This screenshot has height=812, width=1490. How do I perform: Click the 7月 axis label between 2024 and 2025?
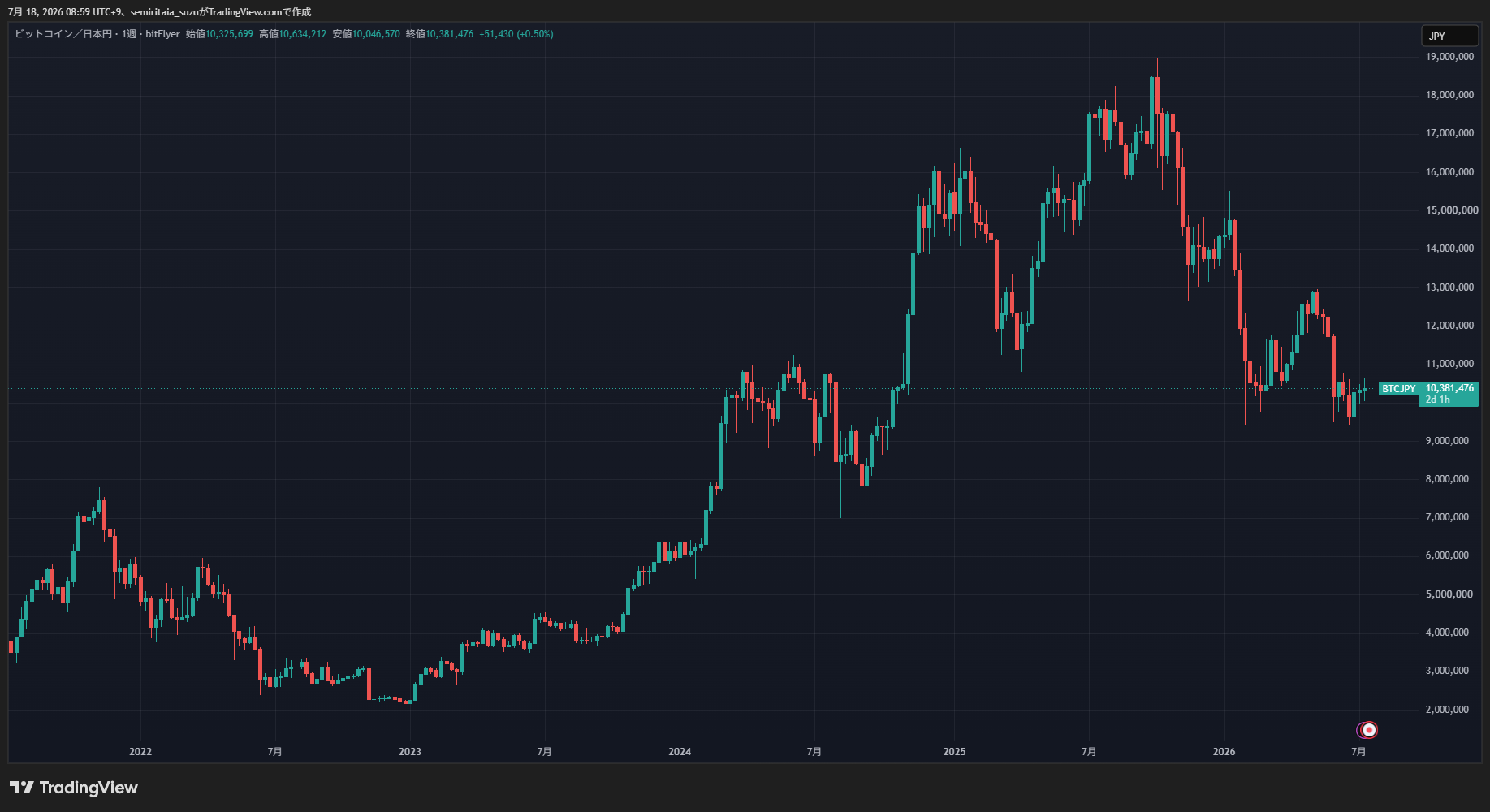point(814,752)
